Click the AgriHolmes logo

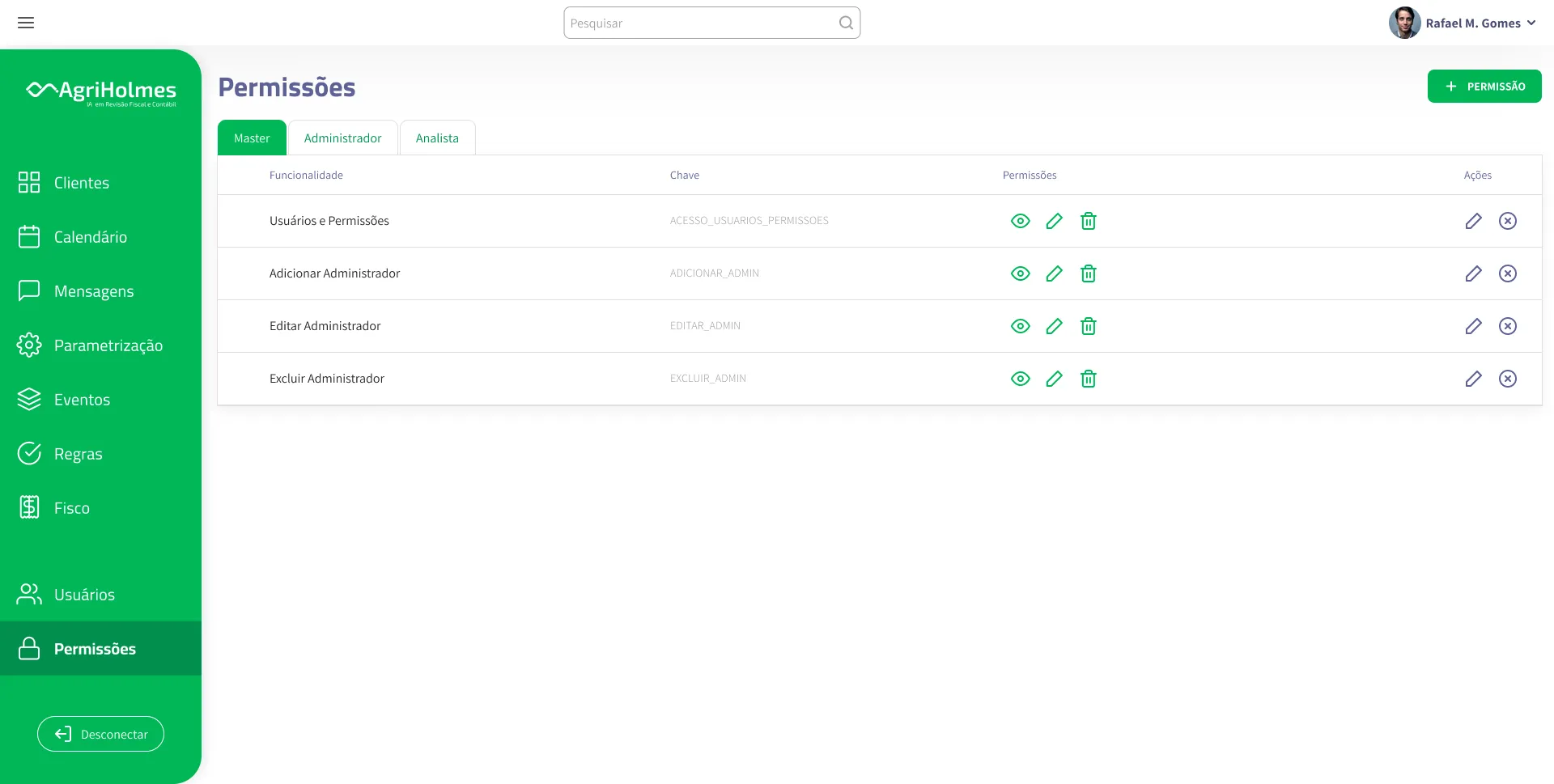[101, 92]
